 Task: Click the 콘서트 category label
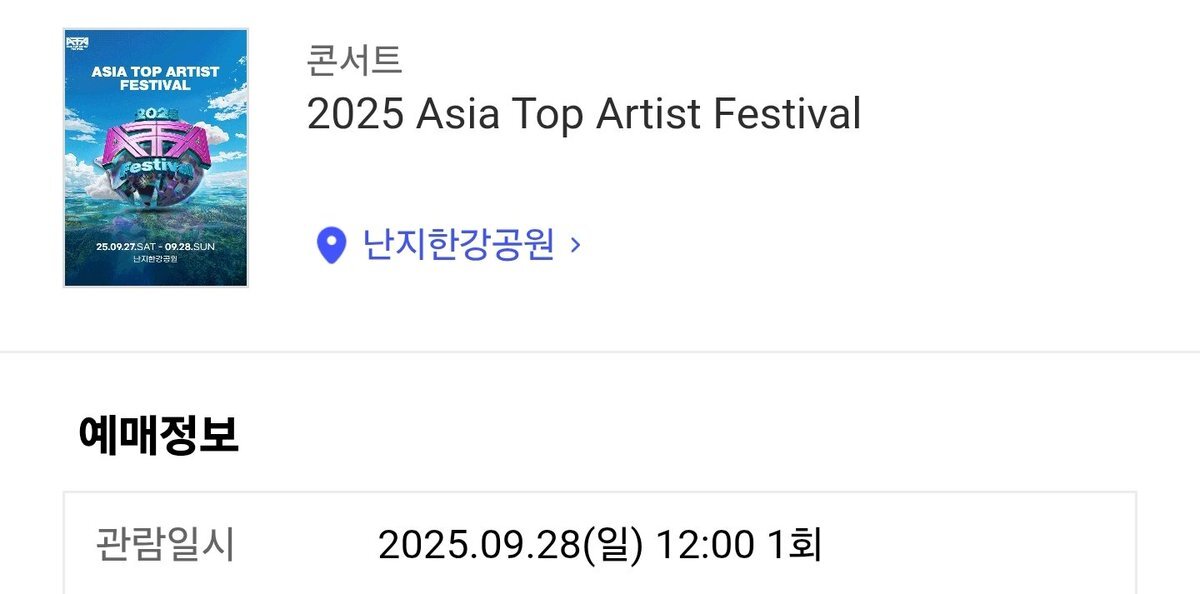pos(354,60)
